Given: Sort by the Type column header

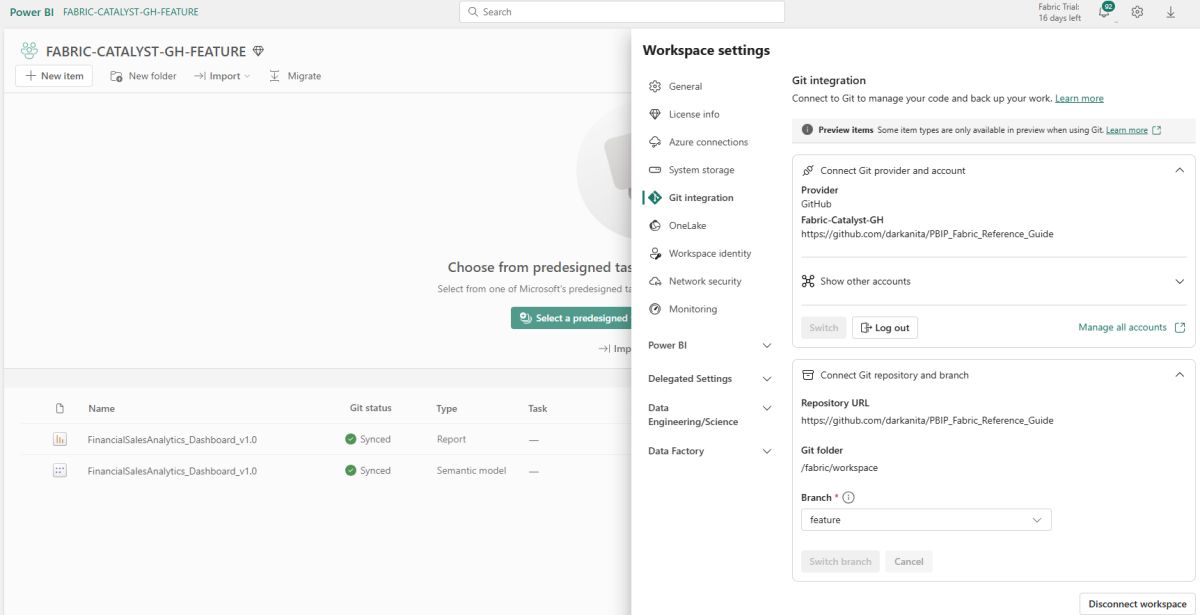Looking at the screenshot, I should pyautogui.click(x=446, y=408).
